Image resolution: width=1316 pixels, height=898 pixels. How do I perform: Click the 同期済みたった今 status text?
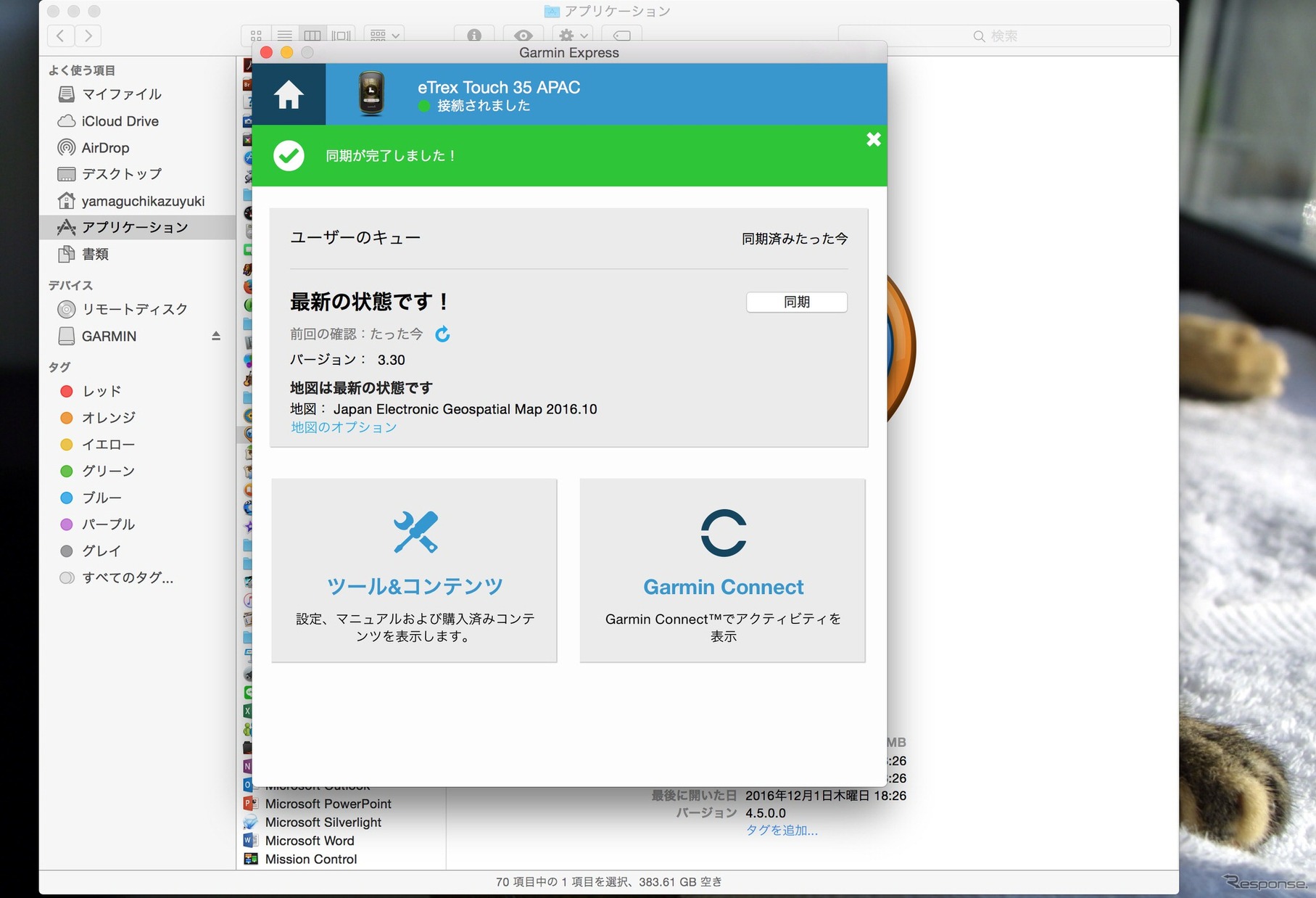[x=795, y=239]
